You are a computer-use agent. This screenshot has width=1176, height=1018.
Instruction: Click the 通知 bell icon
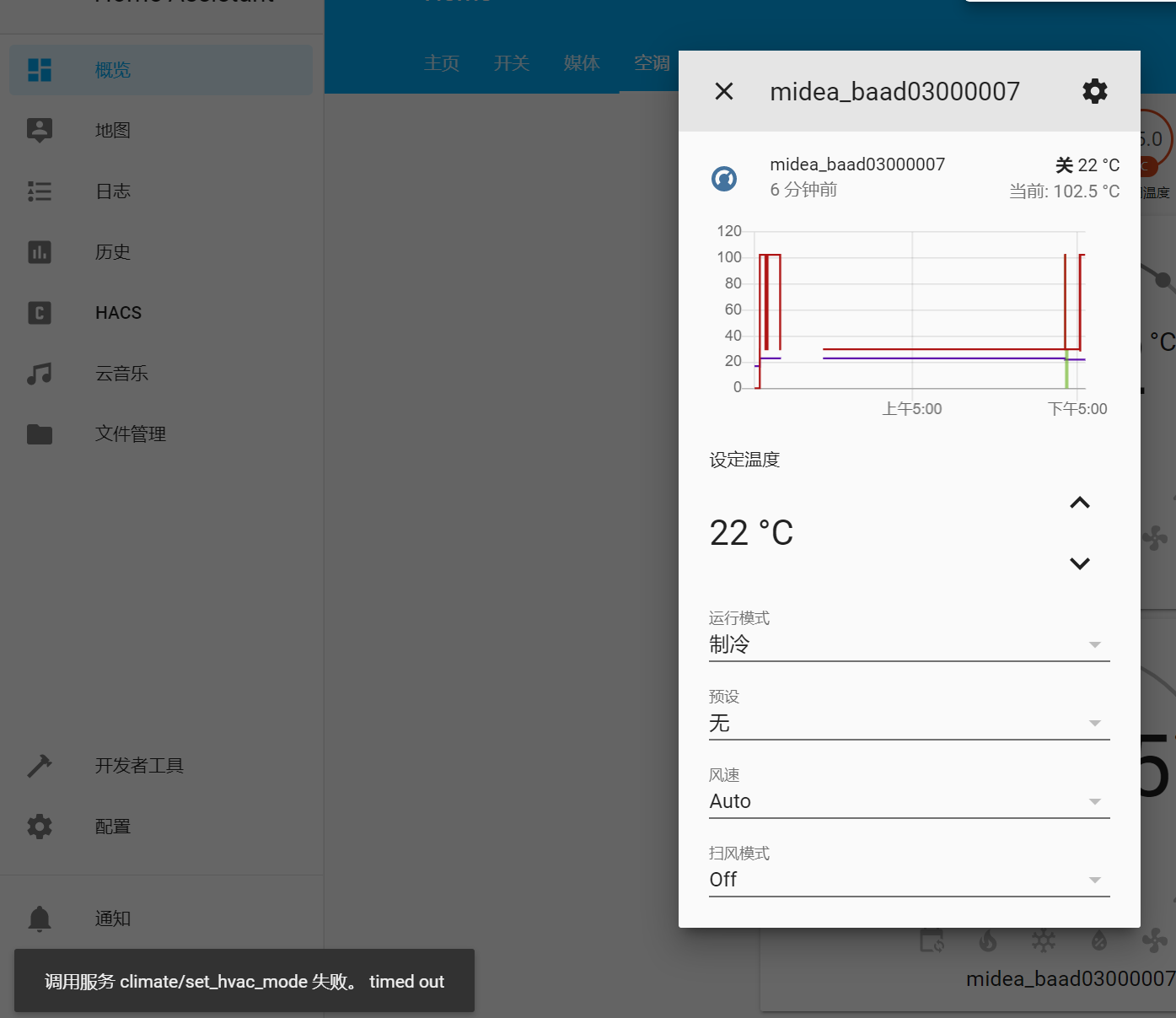[x=40, y=918]
